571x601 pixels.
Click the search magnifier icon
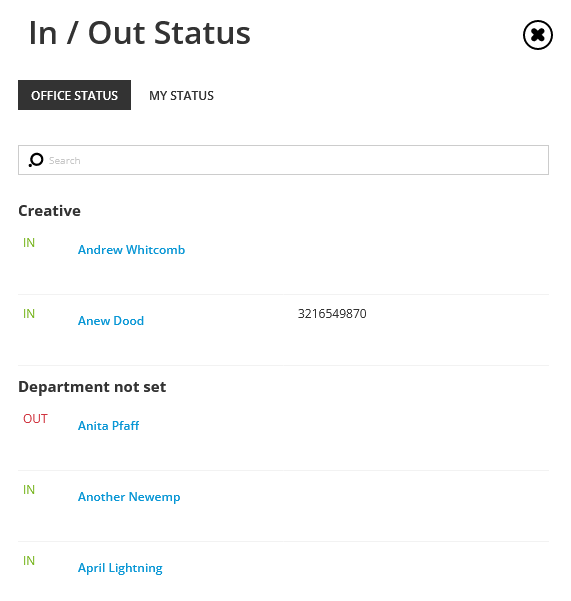[36, 160]
